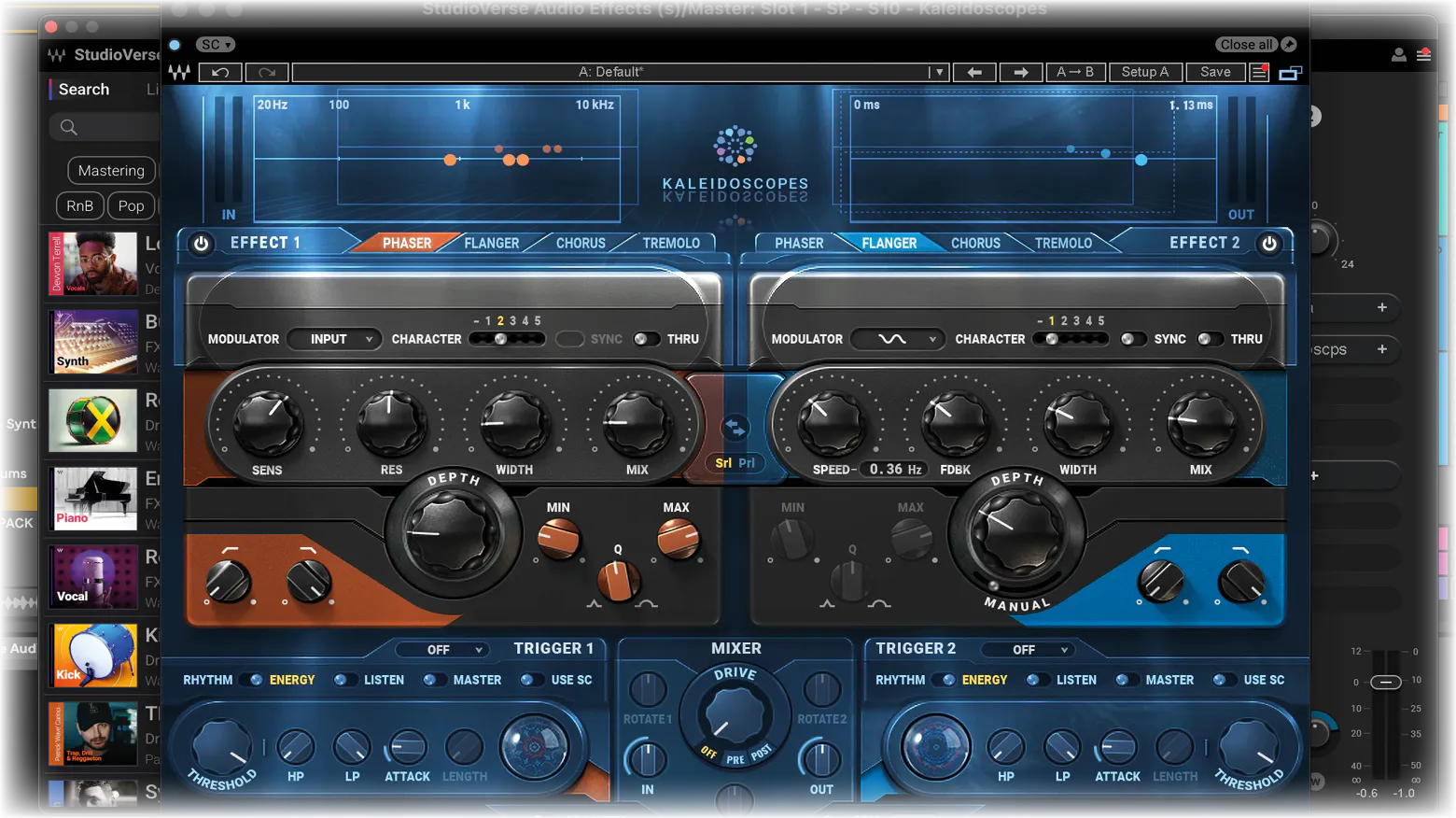Click the Setup A button
The image size is (1456, 818).
tap(1145, 72)
